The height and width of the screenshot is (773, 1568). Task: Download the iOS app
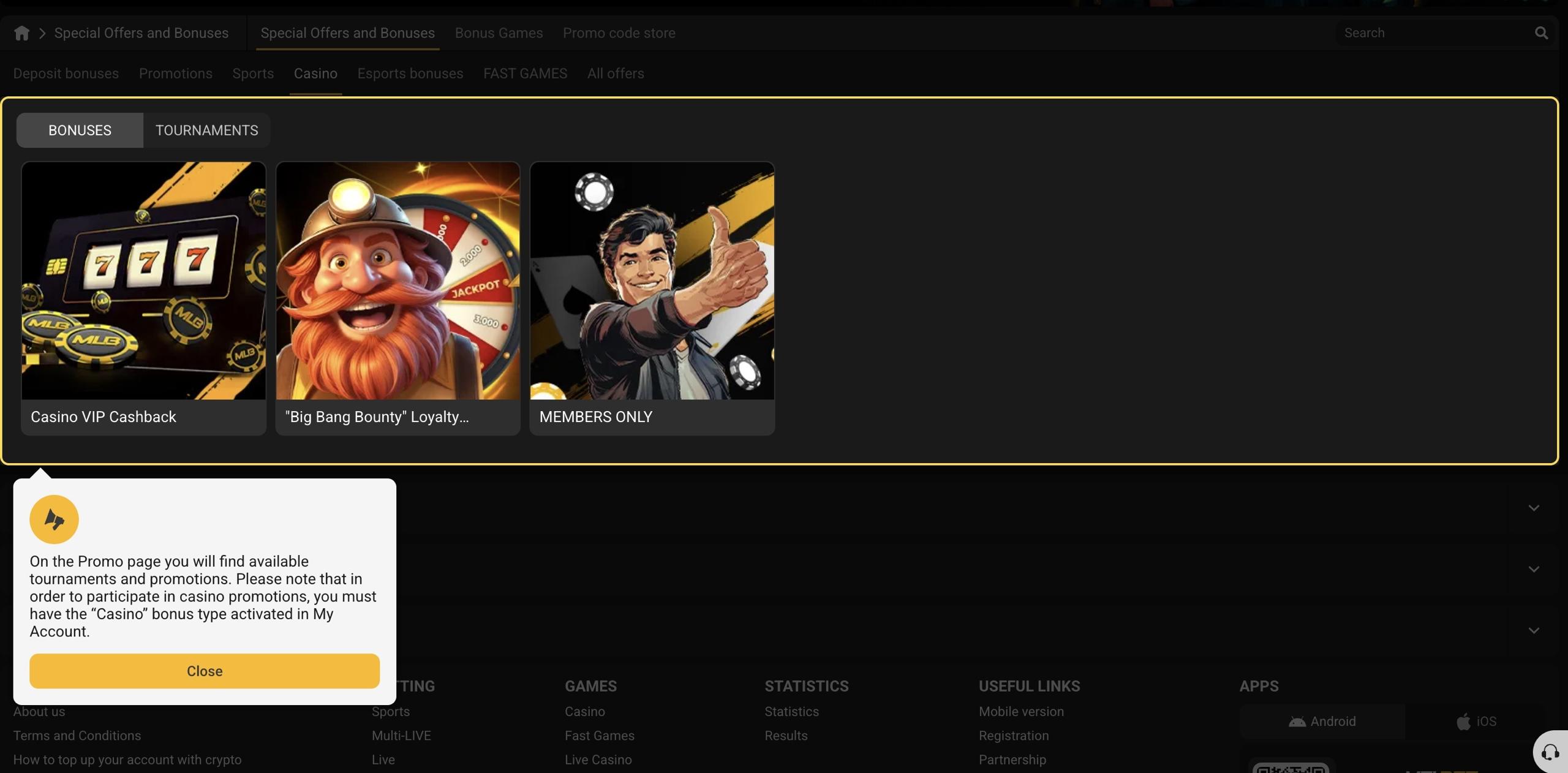[x=1476, y=722]
